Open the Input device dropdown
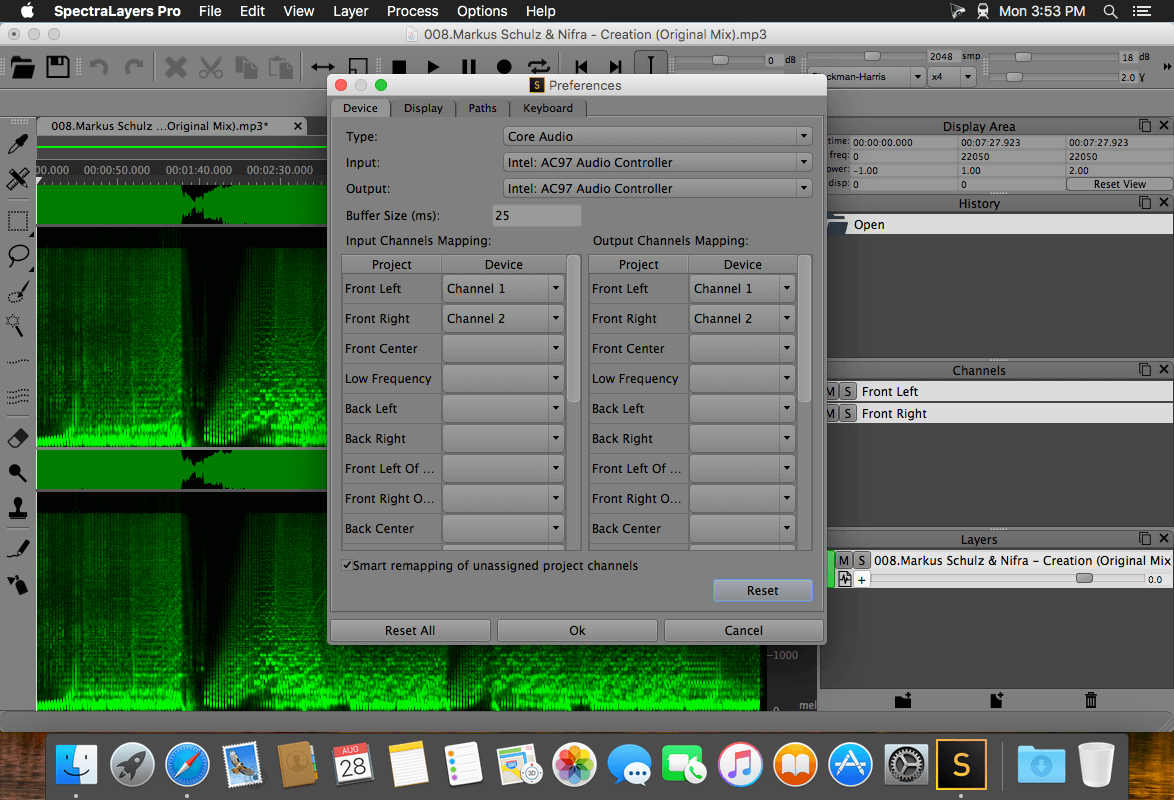This screenshot has width=1174, height=800. pyautogui.click(x=657, y=163)
